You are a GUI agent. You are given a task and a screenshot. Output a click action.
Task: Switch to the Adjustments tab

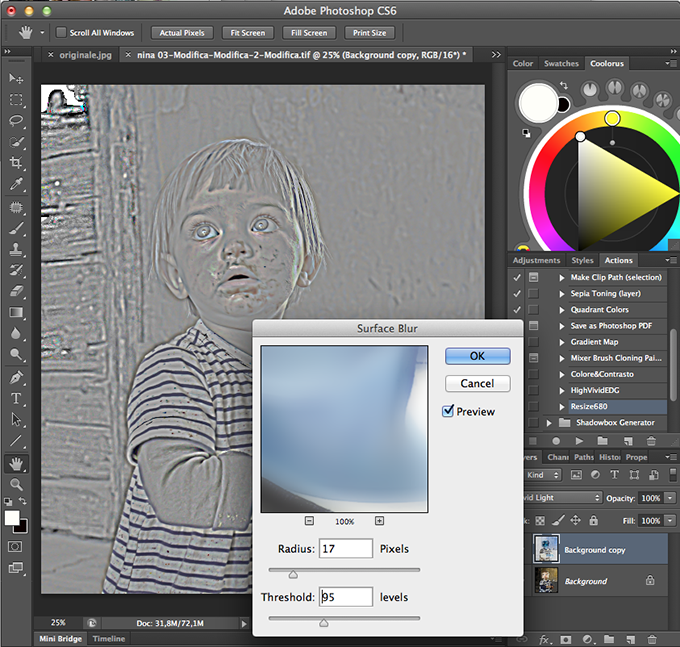[x=536, y=260]
